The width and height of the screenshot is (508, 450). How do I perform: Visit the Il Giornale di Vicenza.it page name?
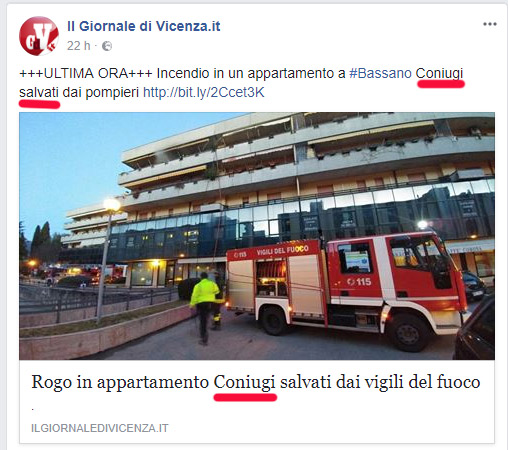point(144,26)
